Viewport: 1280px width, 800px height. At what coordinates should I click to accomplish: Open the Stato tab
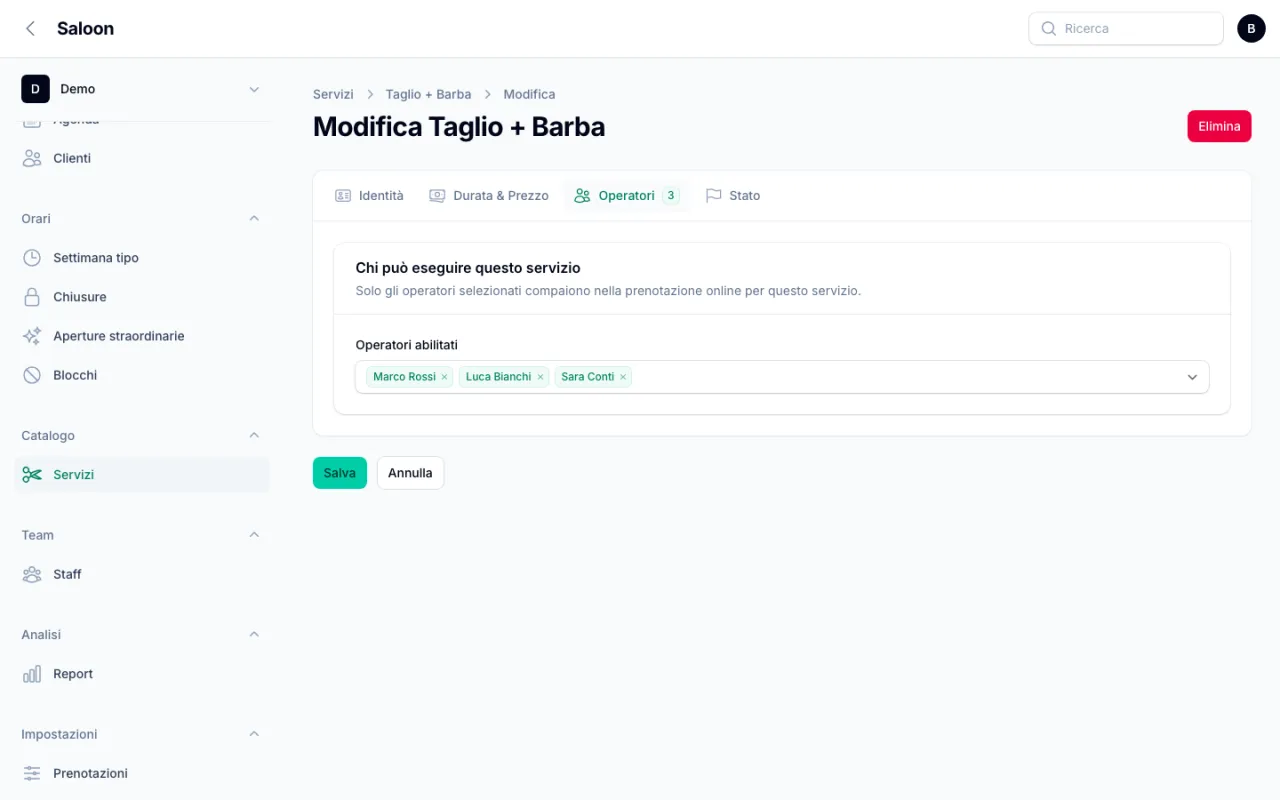pos(733,196)
